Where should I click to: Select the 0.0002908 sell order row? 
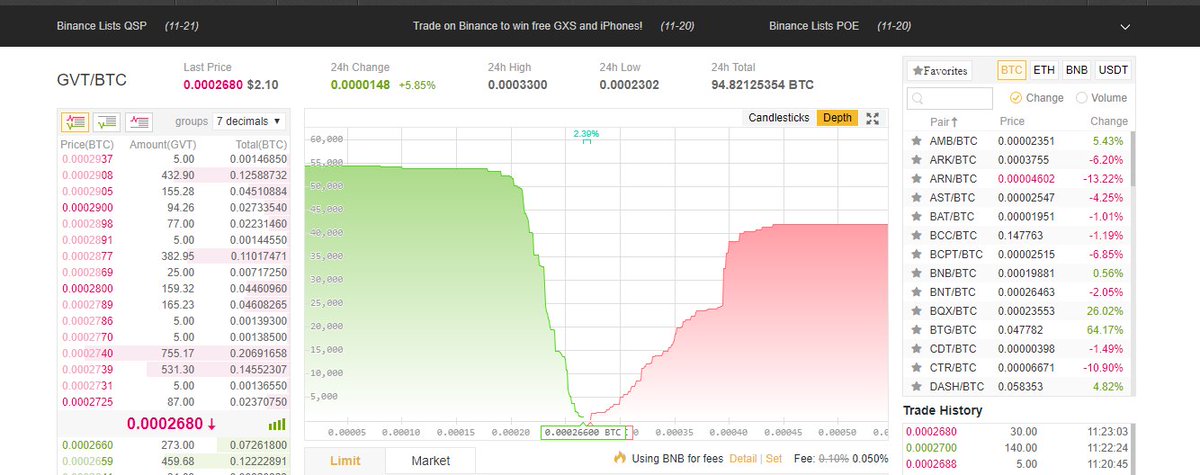174,175
